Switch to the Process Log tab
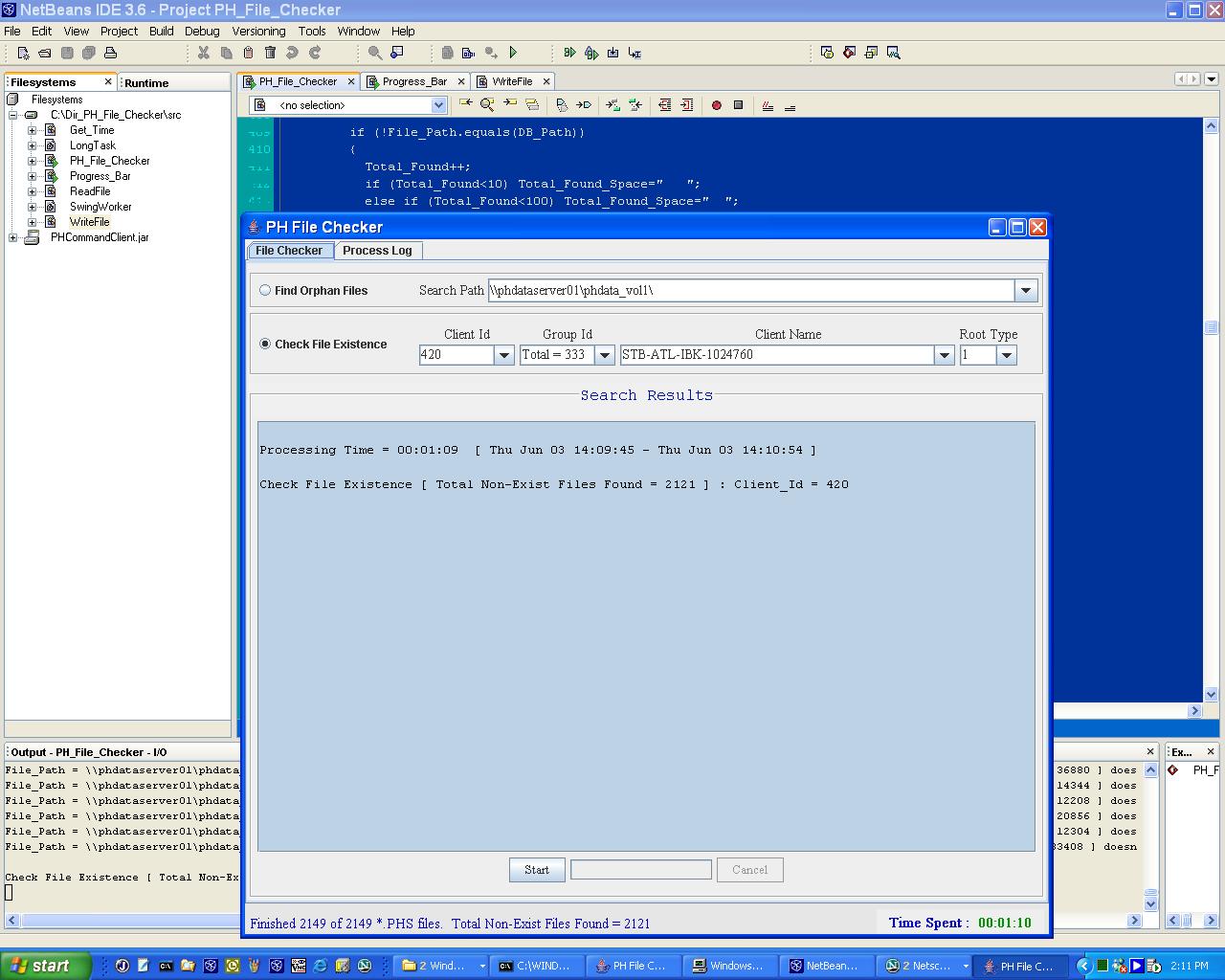 point(377,251)
